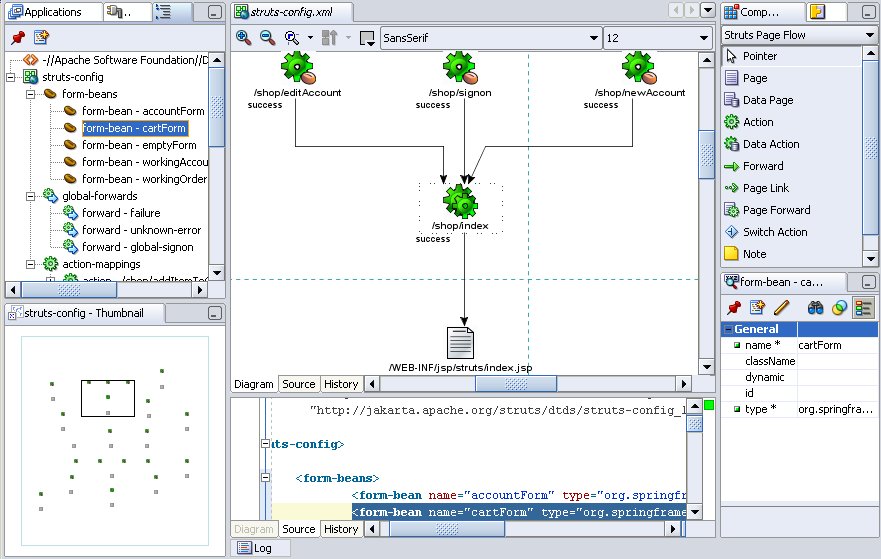The height and width of the screenshot is (559, 881).
Task: Switch to the diagram History tab
Action: click(341, 384)
